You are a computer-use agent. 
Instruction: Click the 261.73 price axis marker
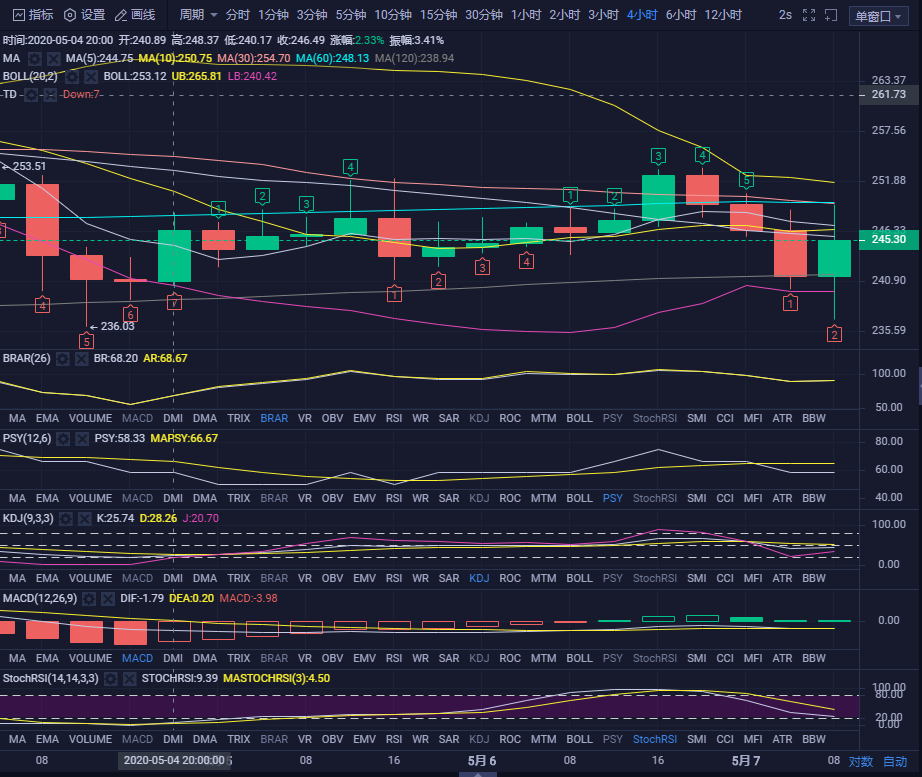point(888,95)
